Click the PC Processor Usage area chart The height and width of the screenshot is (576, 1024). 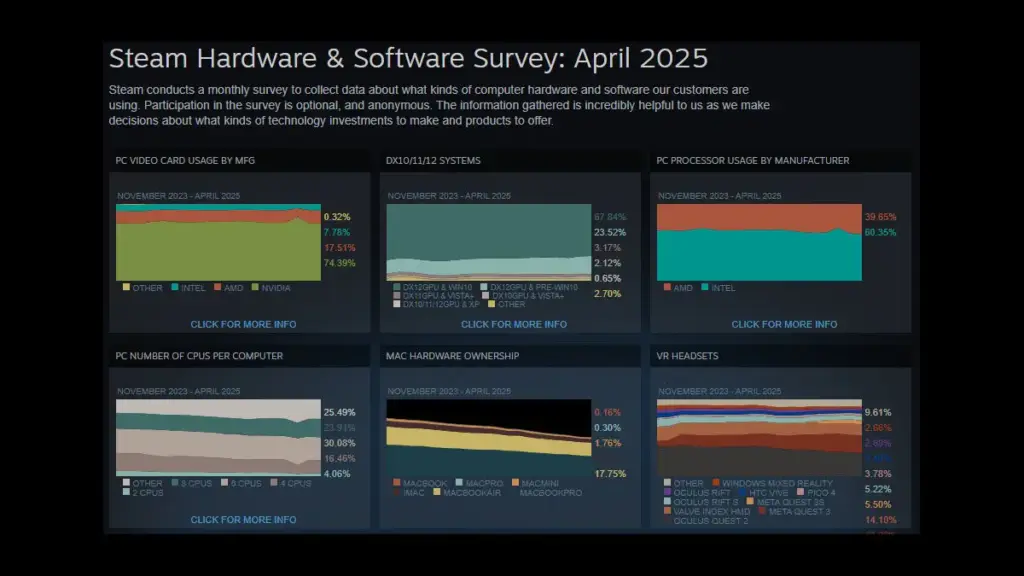tap(760, 242)
